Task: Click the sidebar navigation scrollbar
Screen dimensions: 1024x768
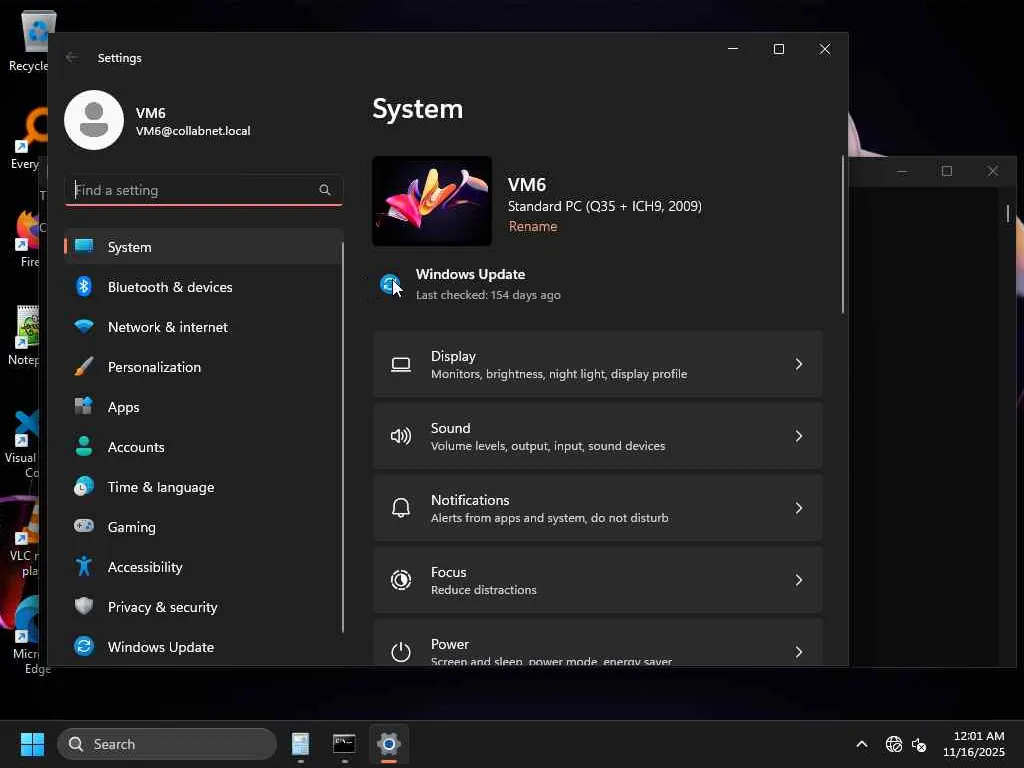Action: click(x=342, y=438)
